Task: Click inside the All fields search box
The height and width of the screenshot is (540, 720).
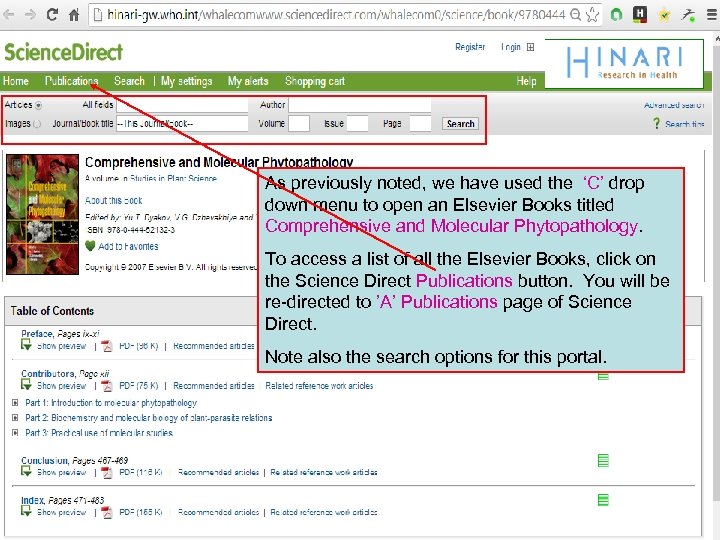Action: [x=182, y=105]
